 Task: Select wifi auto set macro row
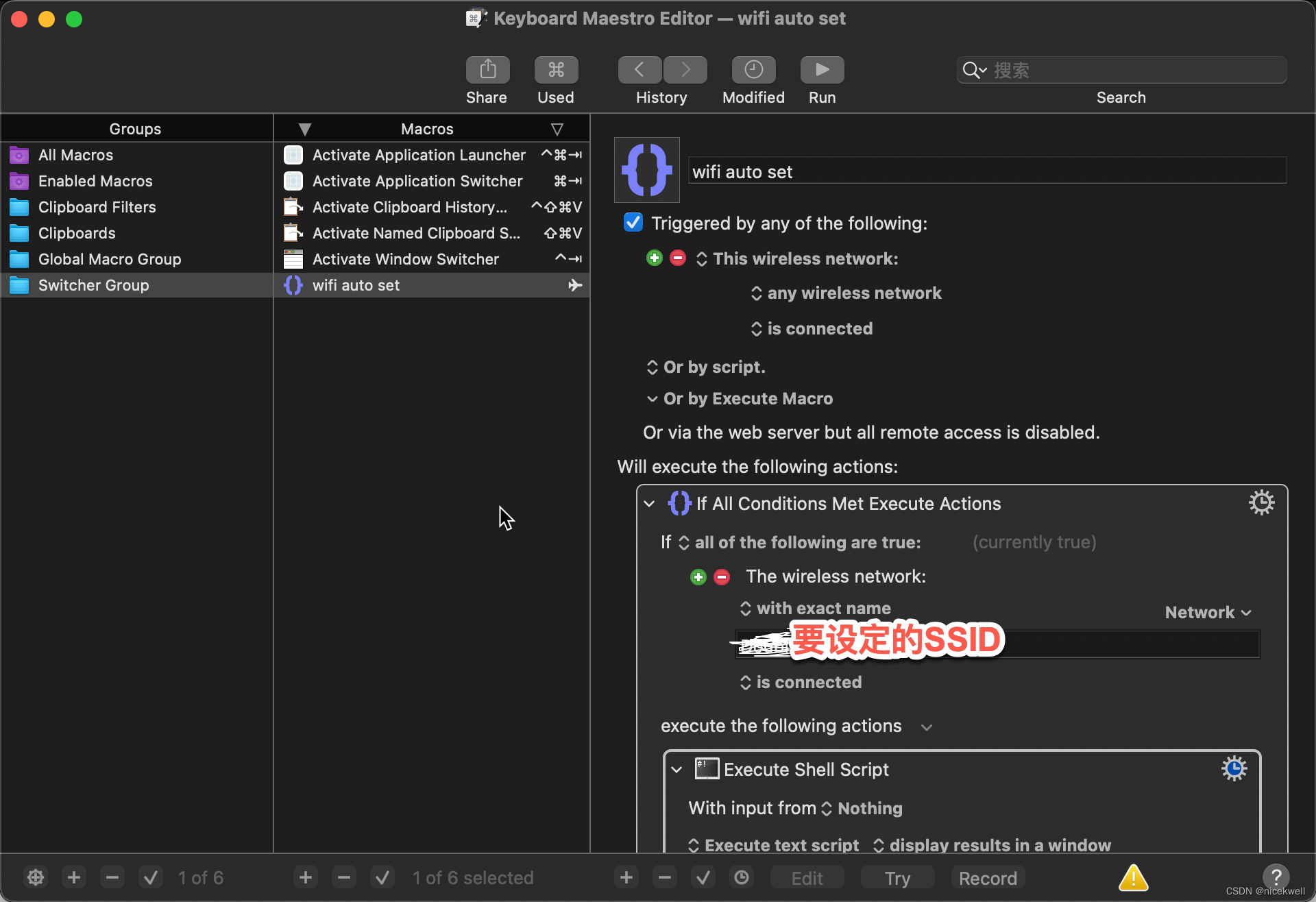coord(432,285)
